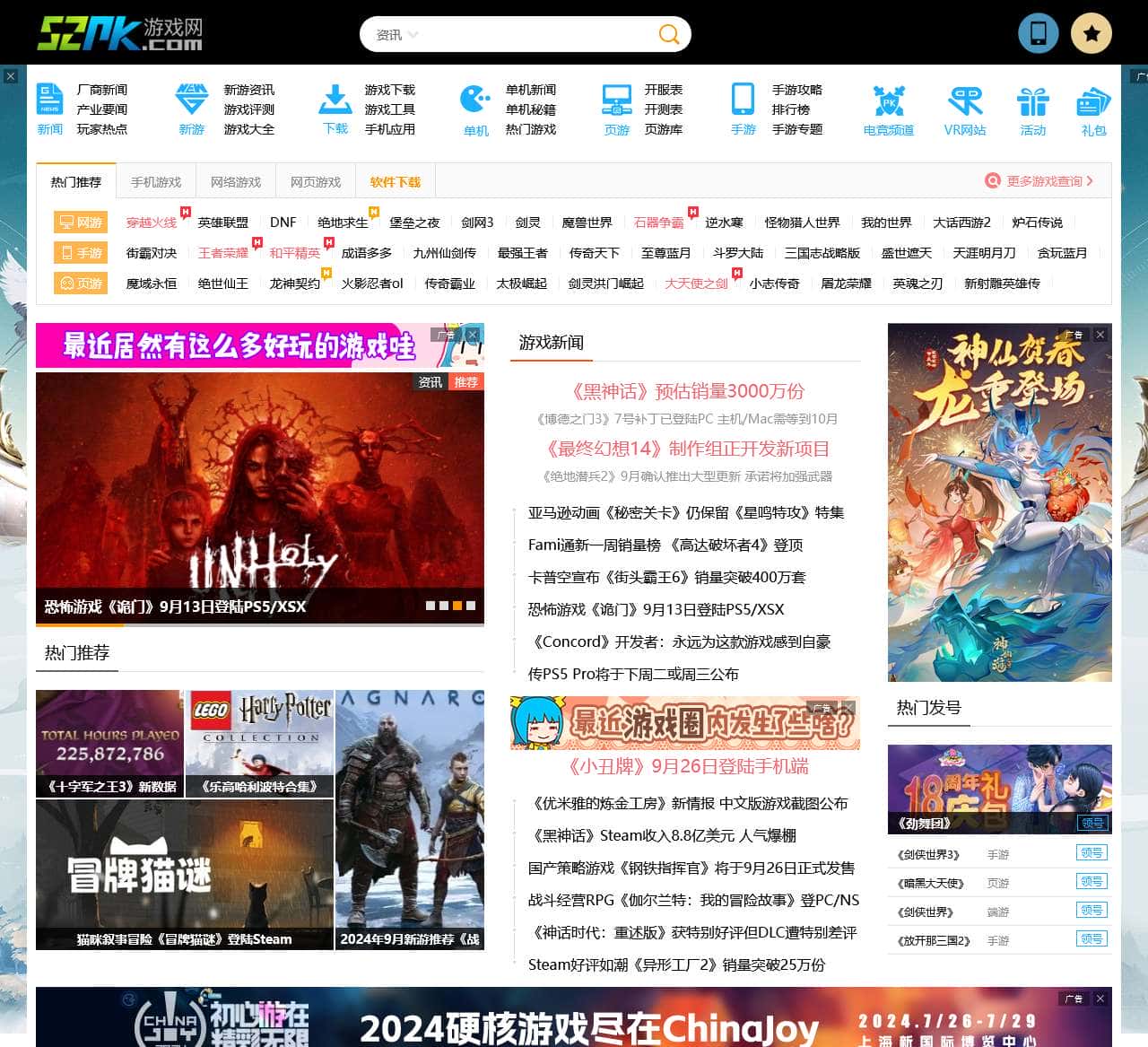Select the 资讯 tab on slideshow
The width and height of the screenshot is (1148, 1047).
[430, 382]
